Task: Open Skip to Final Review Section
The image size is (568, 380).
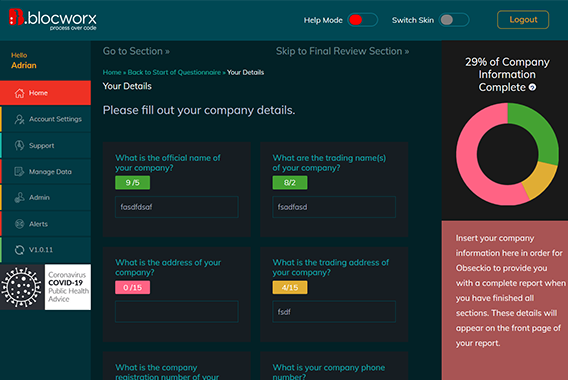Action: tap(342, 51)
